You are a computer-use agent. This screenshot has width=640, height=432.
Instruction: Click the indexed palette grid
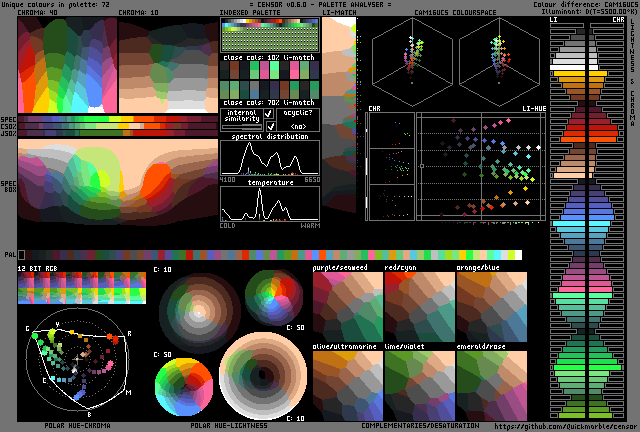[270, 35]
